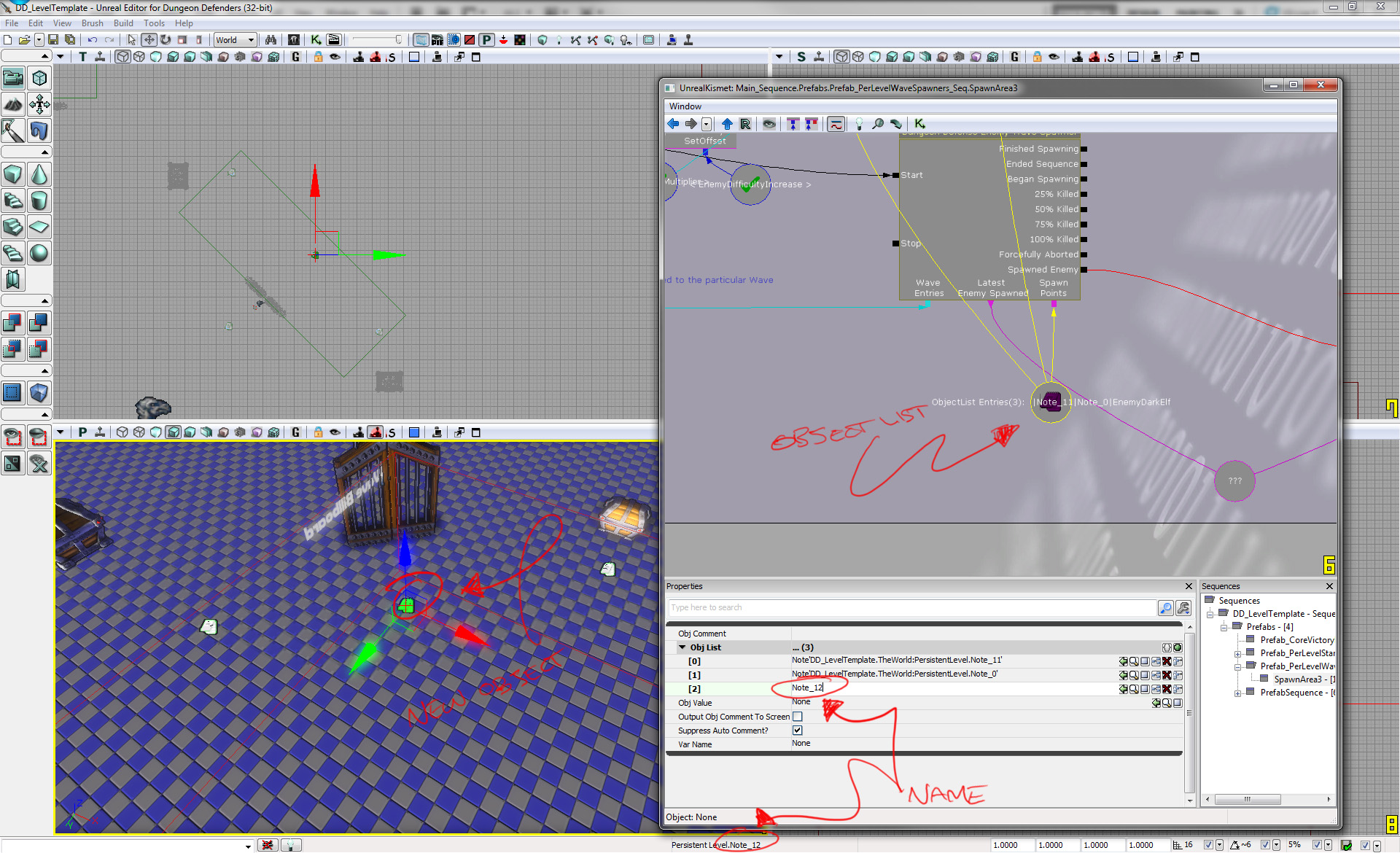1400x853 pixels.
Task: Toggle Kismet curved connections button
Action: click(836, 124)
